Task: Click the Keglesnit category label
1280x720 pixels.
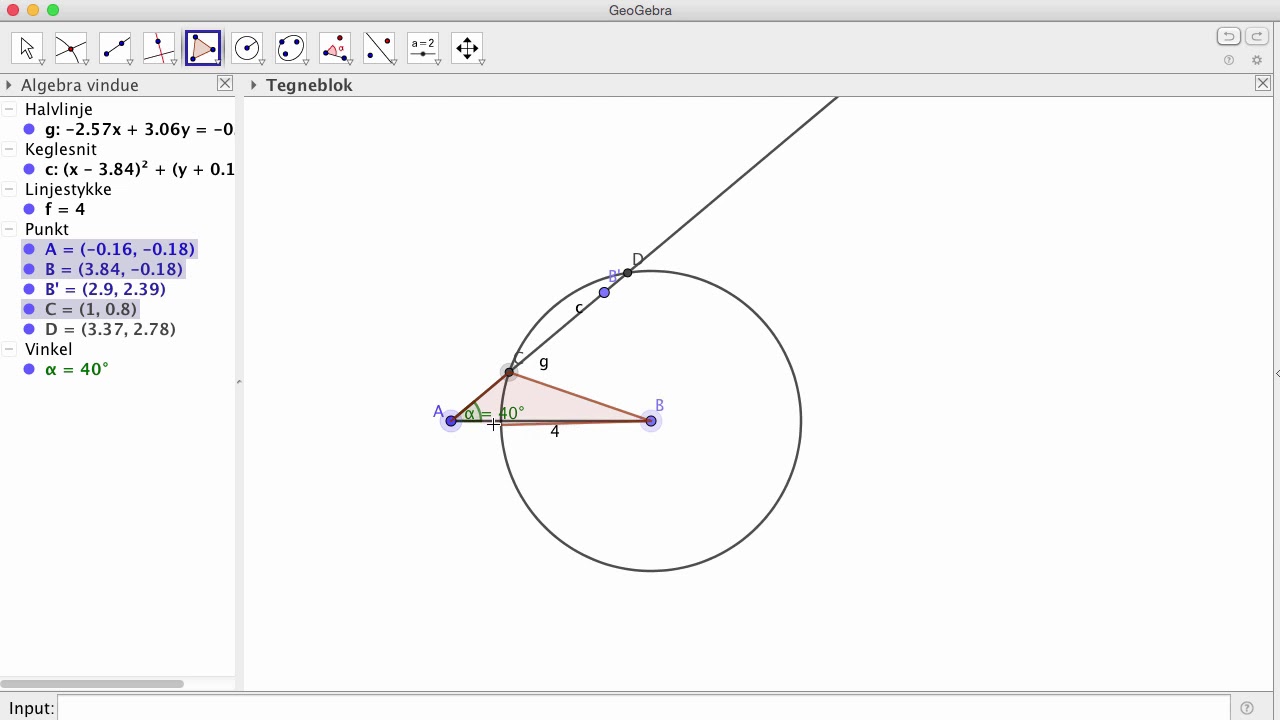Action: click(x=61, y=149)
